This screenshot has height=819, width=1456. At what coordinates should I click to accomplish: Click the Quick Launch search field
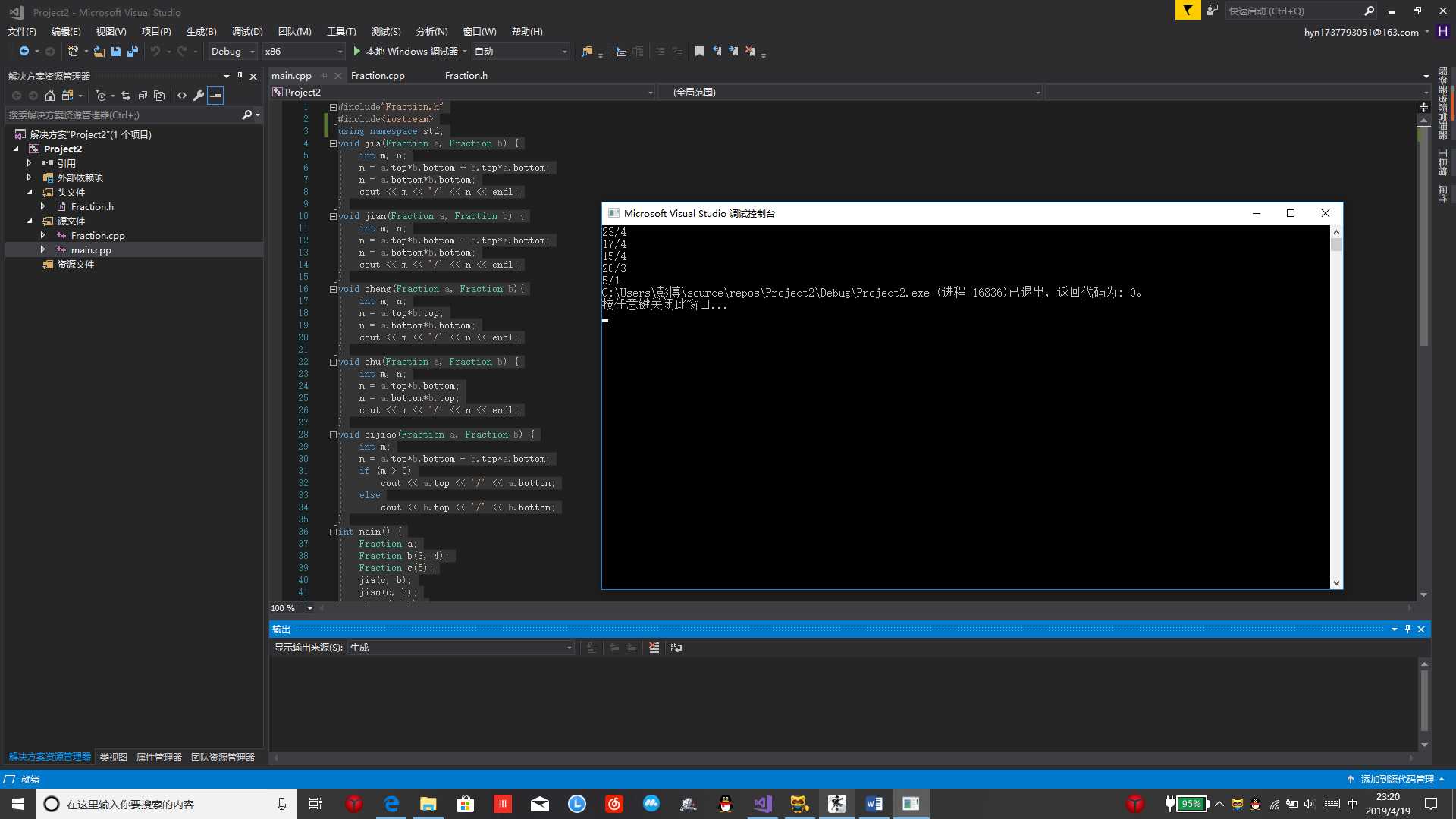(1294, 11)
